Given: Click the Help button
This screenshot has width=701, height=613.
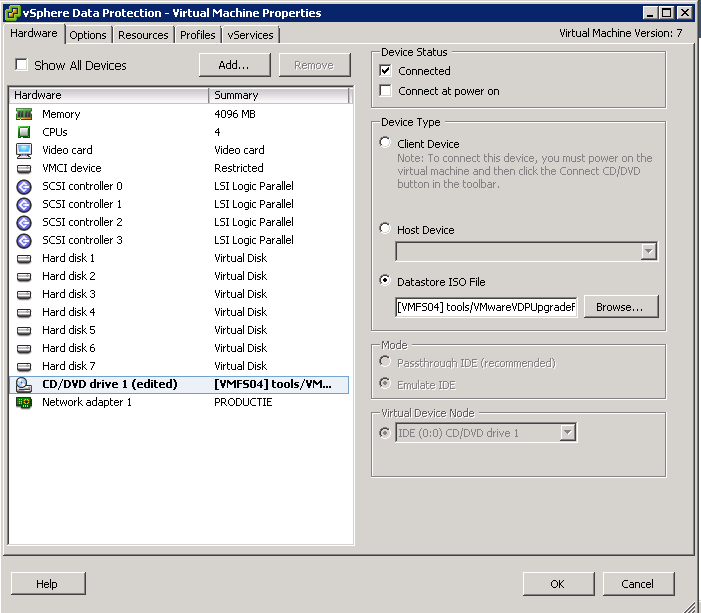Looking at the screenshot, I should point(47,584).
